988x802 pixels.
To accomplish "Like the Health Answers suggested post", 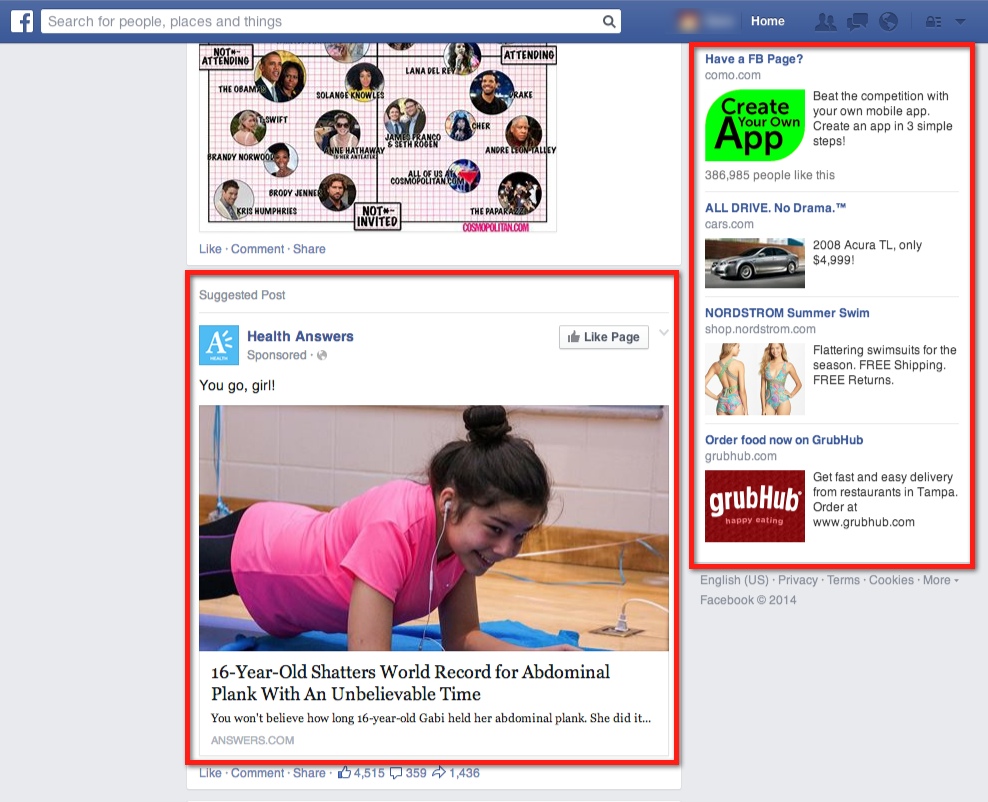I will pyautogui.click(x=210, y=773).
